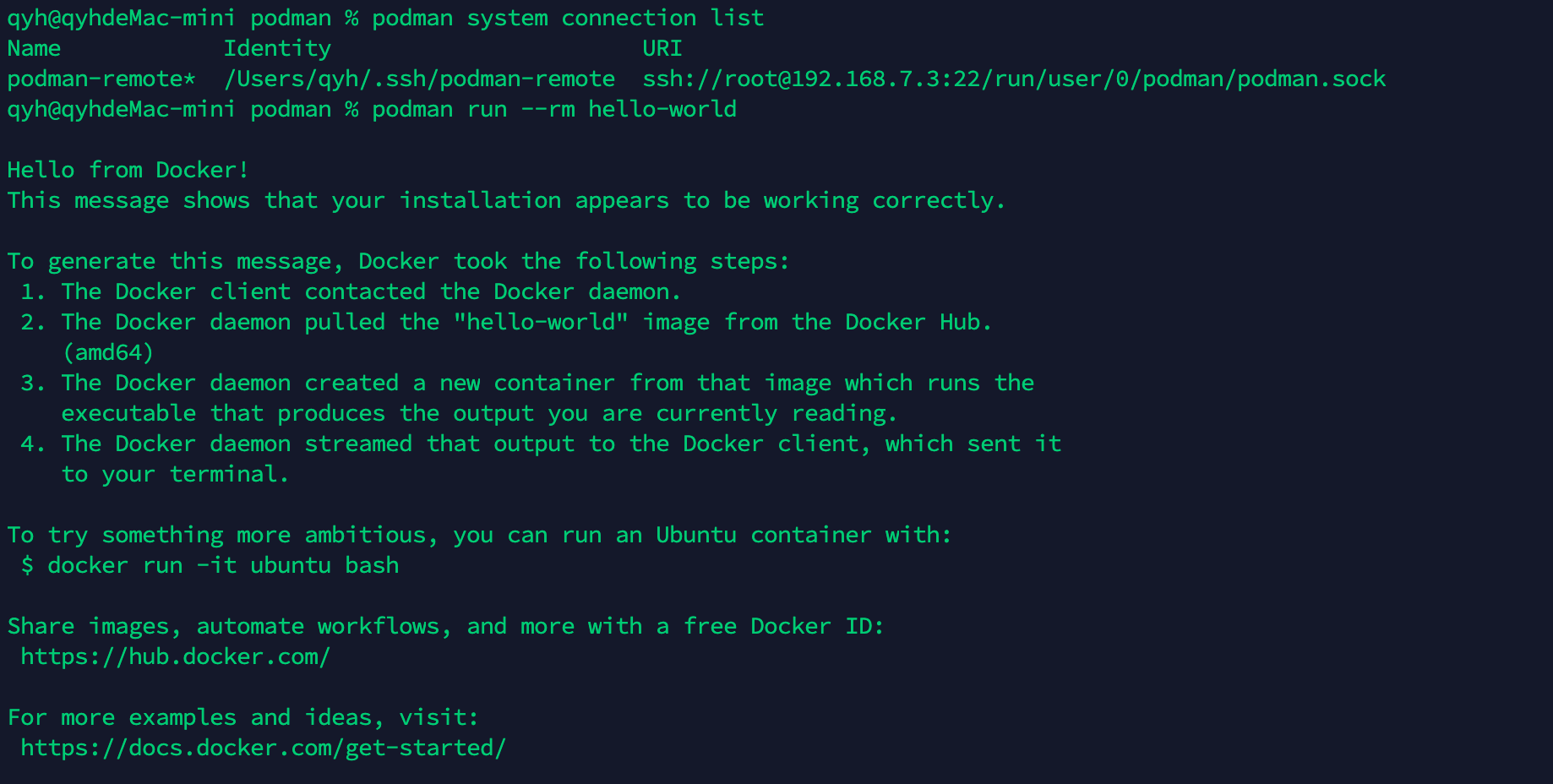1553x784 pixels.
Task: Click the URI column header
Action: (662, 48)
